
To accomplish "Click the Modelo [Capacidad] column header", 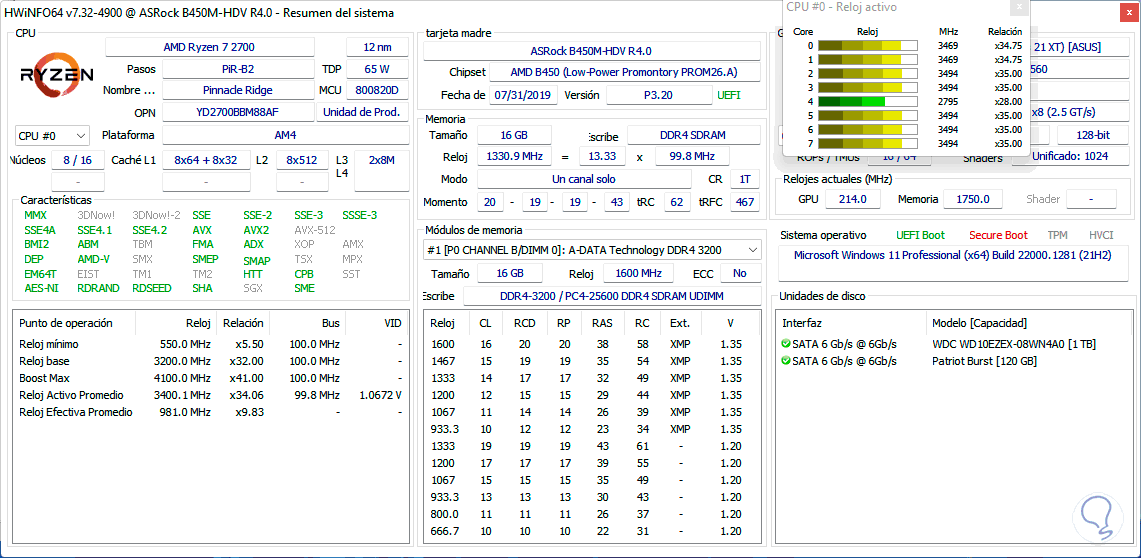I will tap(979, 323).
